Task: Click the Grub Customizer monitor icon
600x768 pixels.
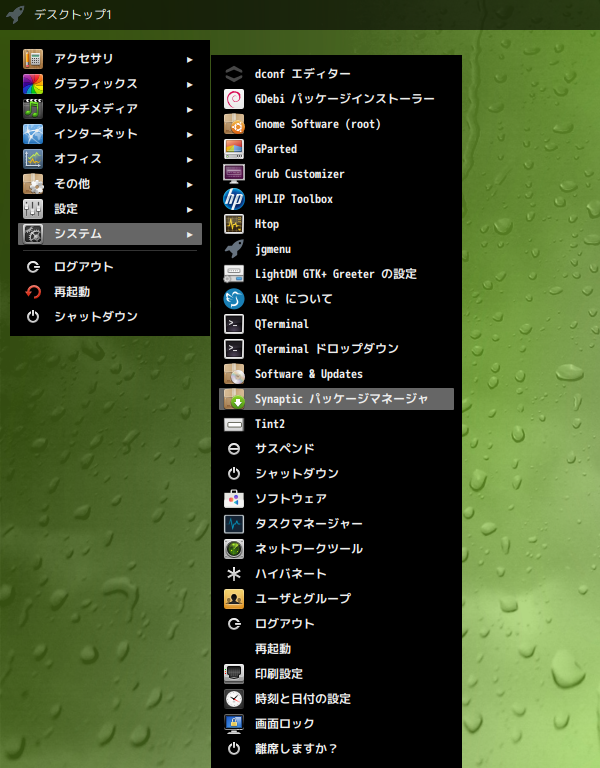Action: pyautogui.click(x=234, y=174)
